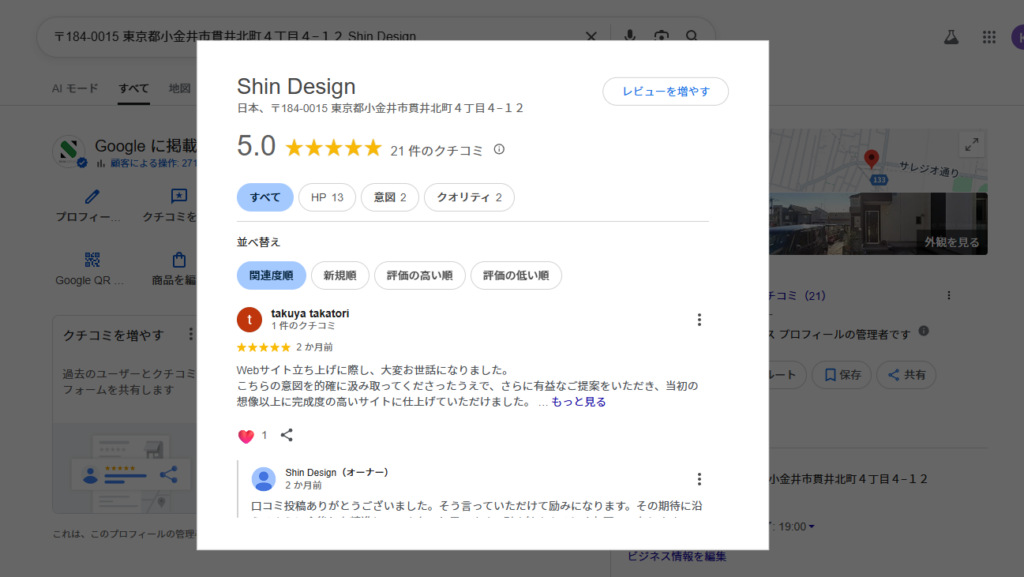Sort reviews by 評価の高い順
This screenshot has height=577, width=1024.
(419, 275)
